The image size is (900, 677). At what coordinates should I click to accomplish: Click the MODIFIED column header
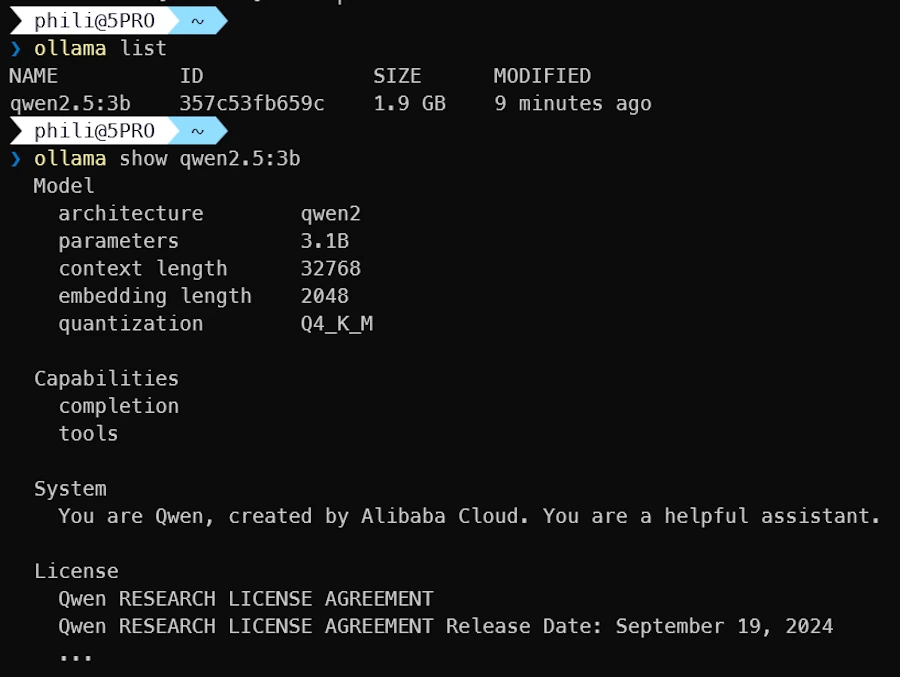(542, 76)
